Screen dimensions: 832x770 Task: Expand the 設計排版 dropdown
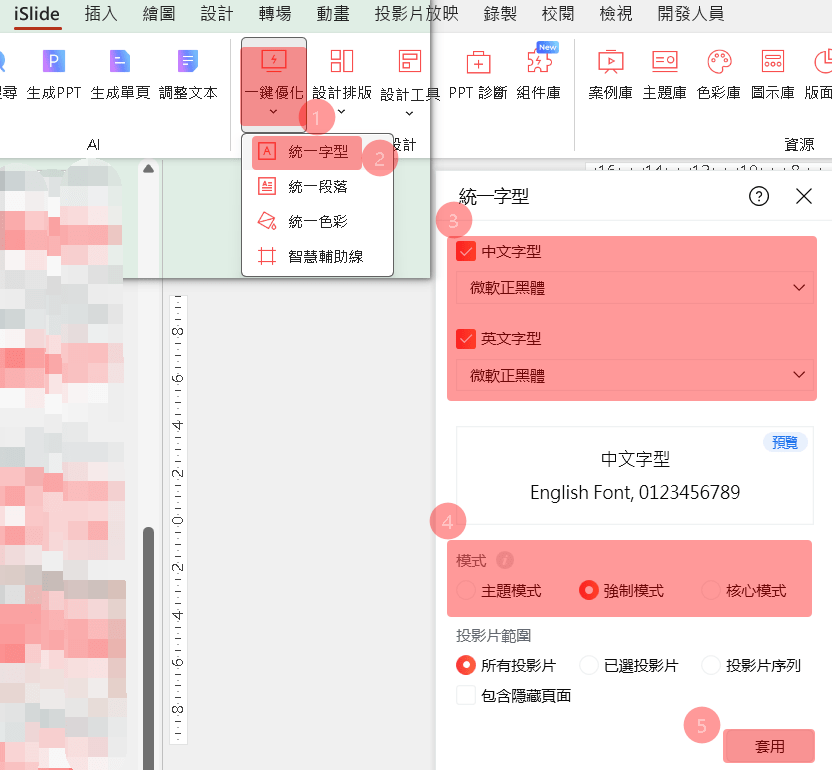click(342, 111)
